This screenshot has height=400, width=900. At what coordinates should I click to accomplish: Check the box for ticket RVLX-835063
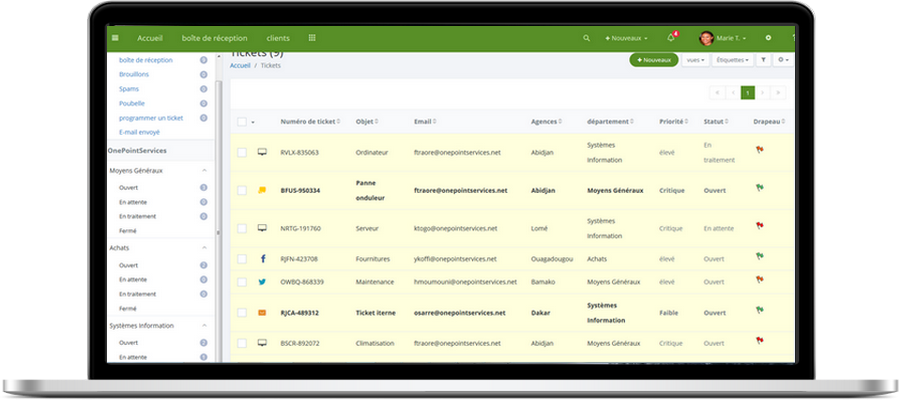point(242,152)
